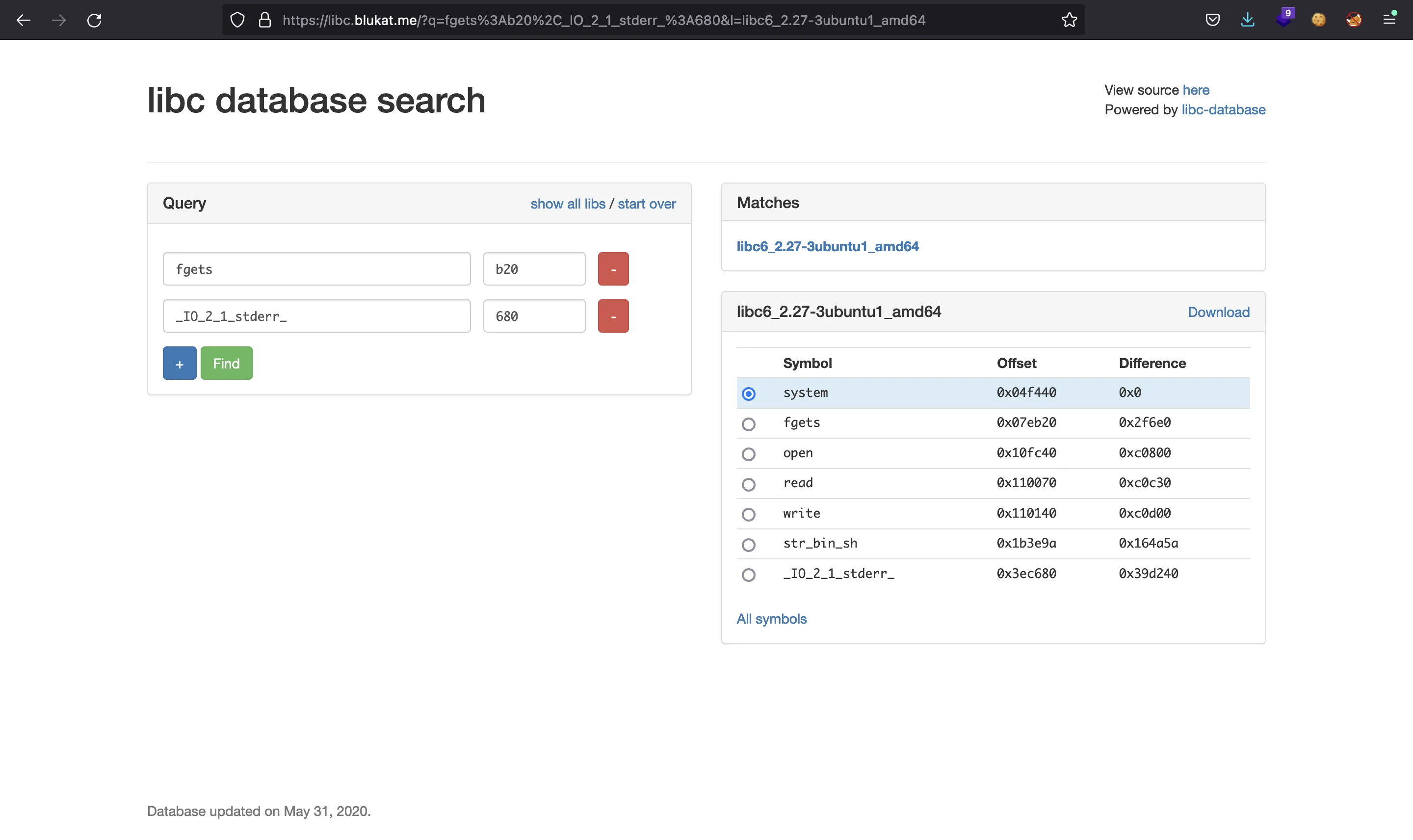
Task: Click the Offset column header
Action: [1016, 364]
